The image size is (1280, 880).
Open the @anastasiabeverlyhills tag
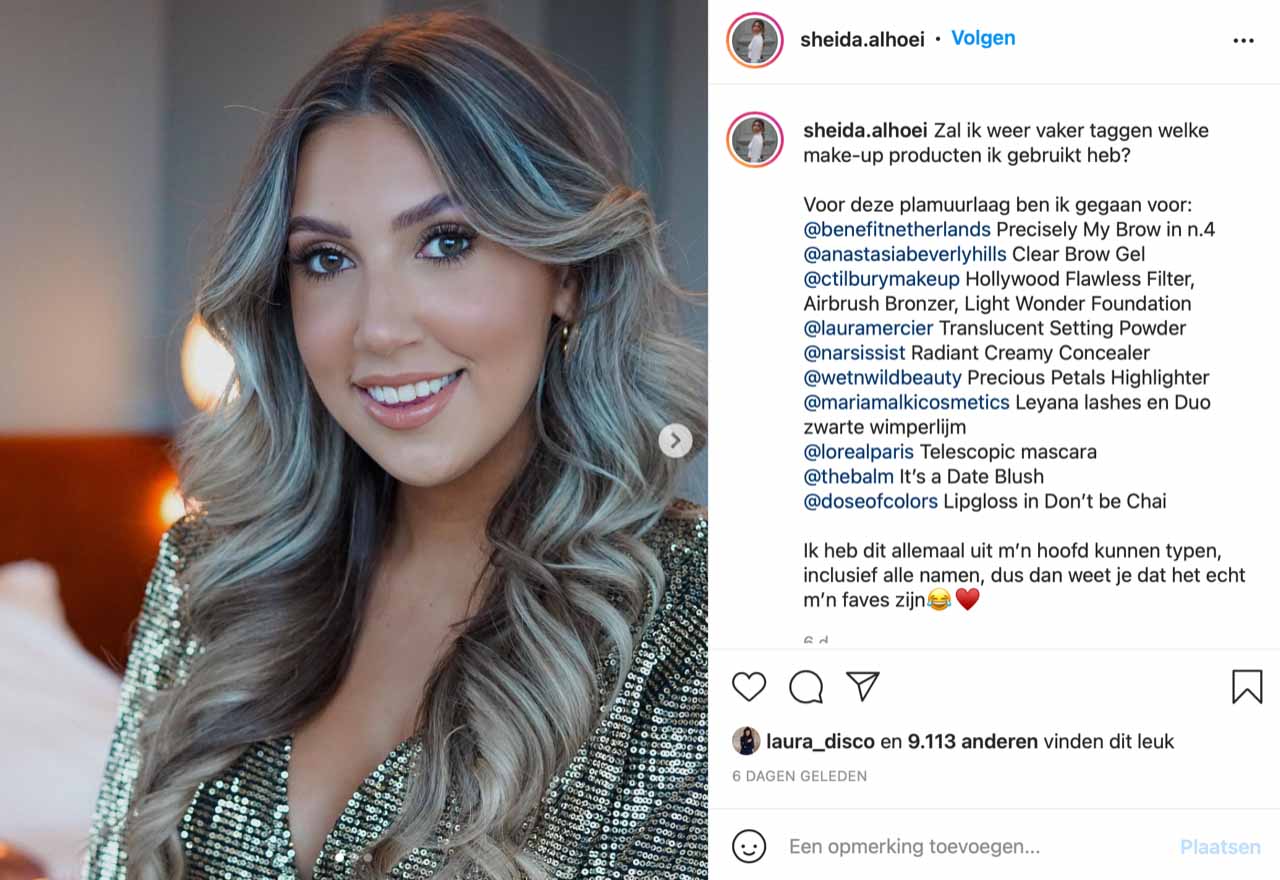(905, 254)
